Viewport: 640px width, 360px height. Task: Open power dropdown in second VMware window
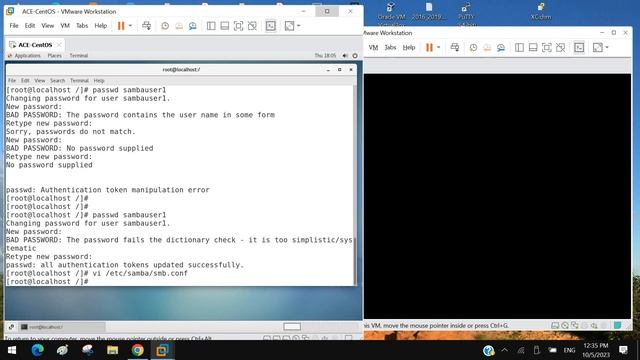(x=439, y=47)
